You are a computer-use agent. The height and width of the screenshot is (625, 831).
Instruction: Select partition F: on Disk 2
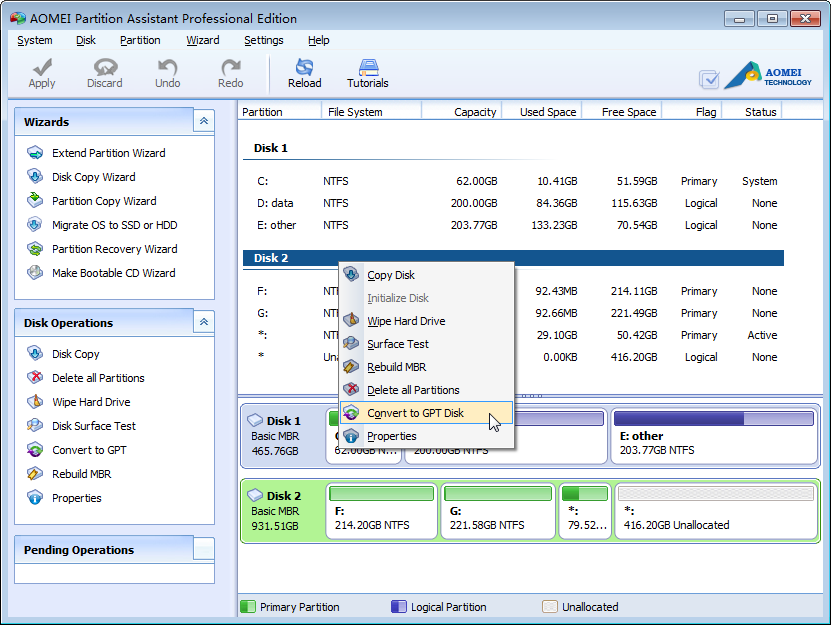pyautogui.click(x=380, y=506)
